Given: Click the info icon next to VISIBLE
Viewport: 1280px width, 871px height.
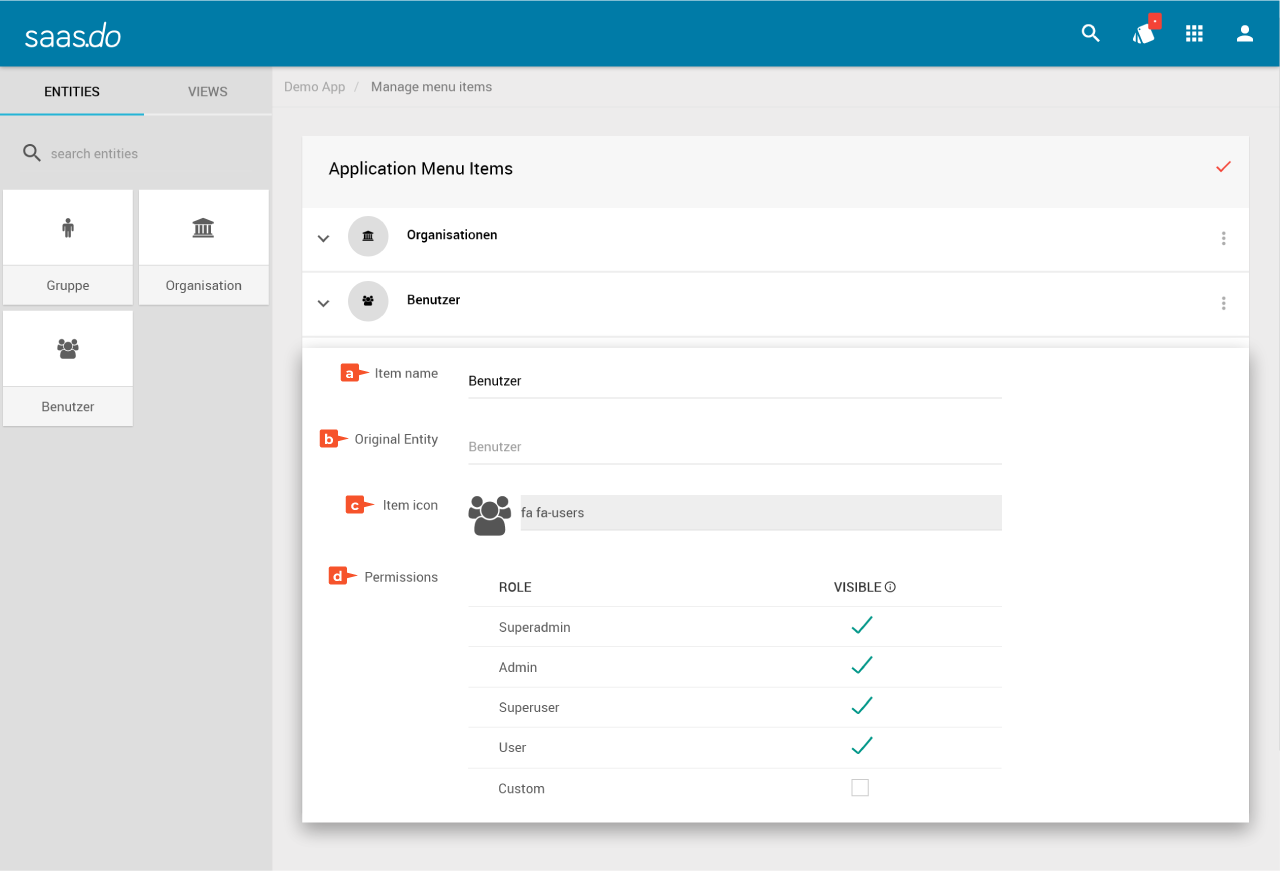Looking at the screenshot, I should (890, 587).
